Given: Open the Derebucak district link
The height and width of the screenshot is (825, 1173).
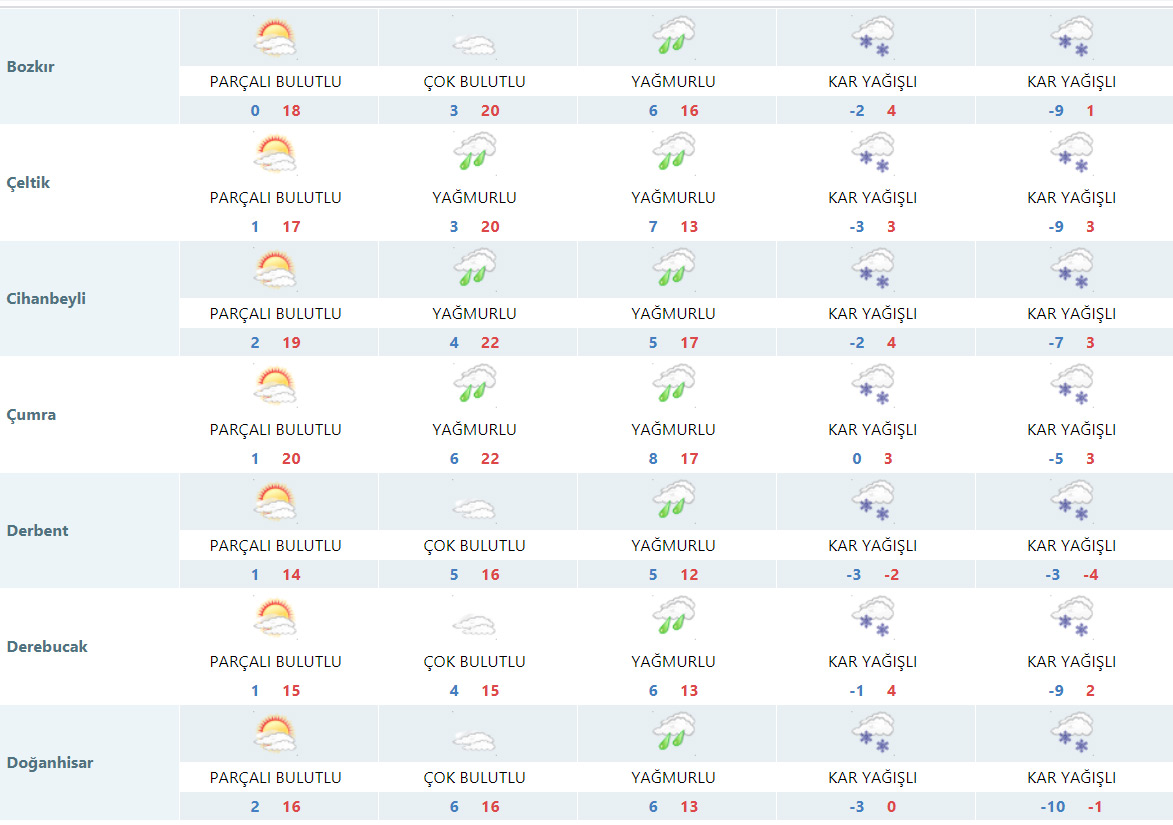Looking at the screenshot, I should pos(47,647).
